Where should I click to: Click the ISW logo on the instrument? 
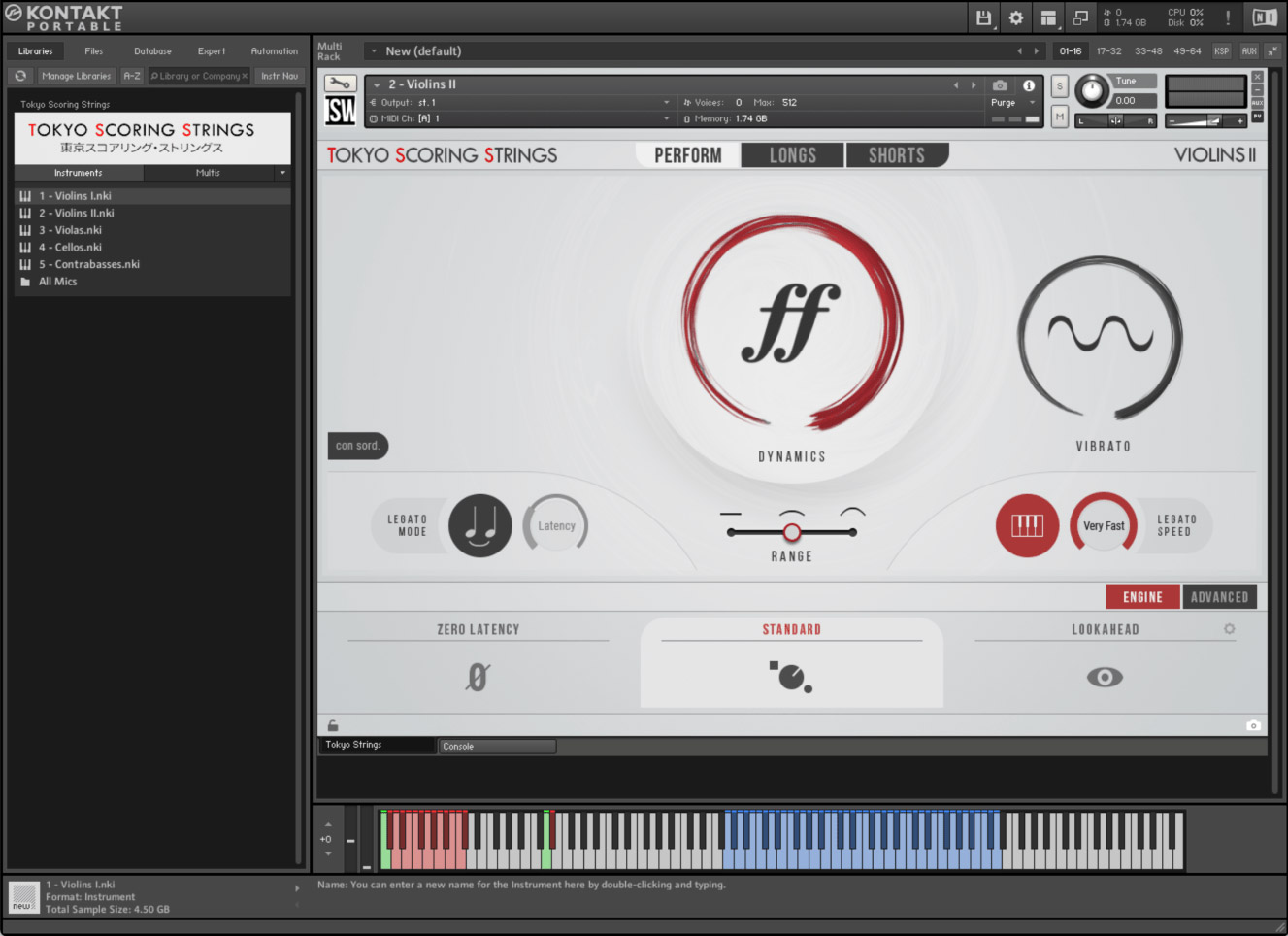pyautogui.click(x=342, y=110)
